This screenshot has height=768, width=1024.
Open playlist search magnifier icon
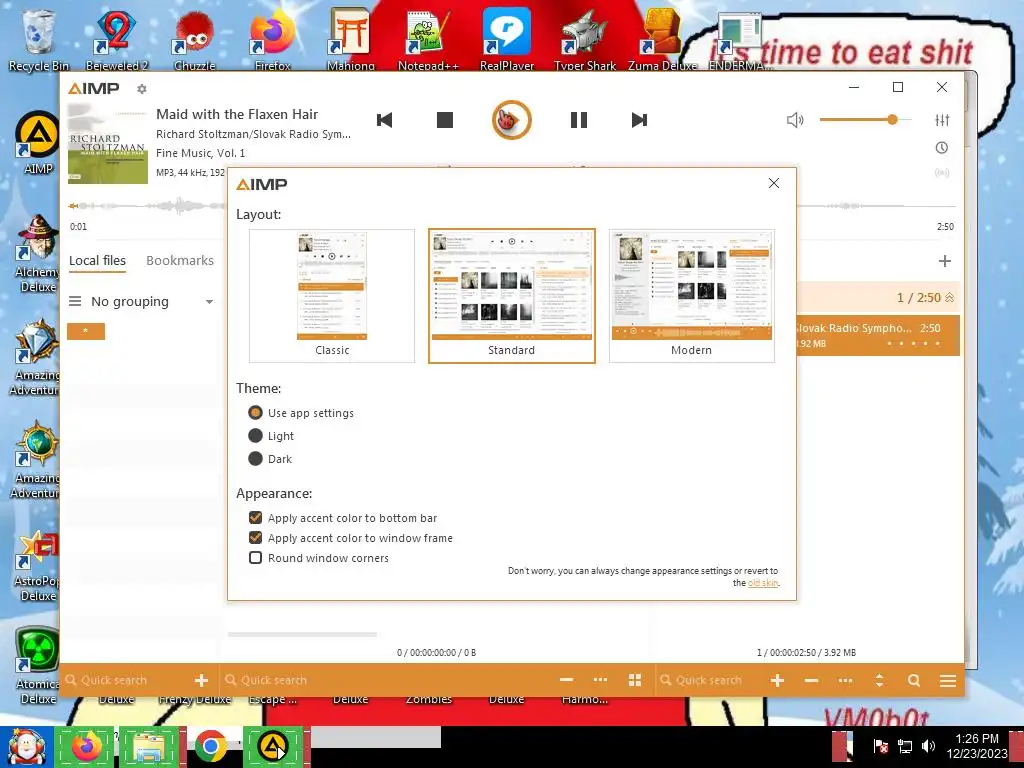[x=914, y=680]
